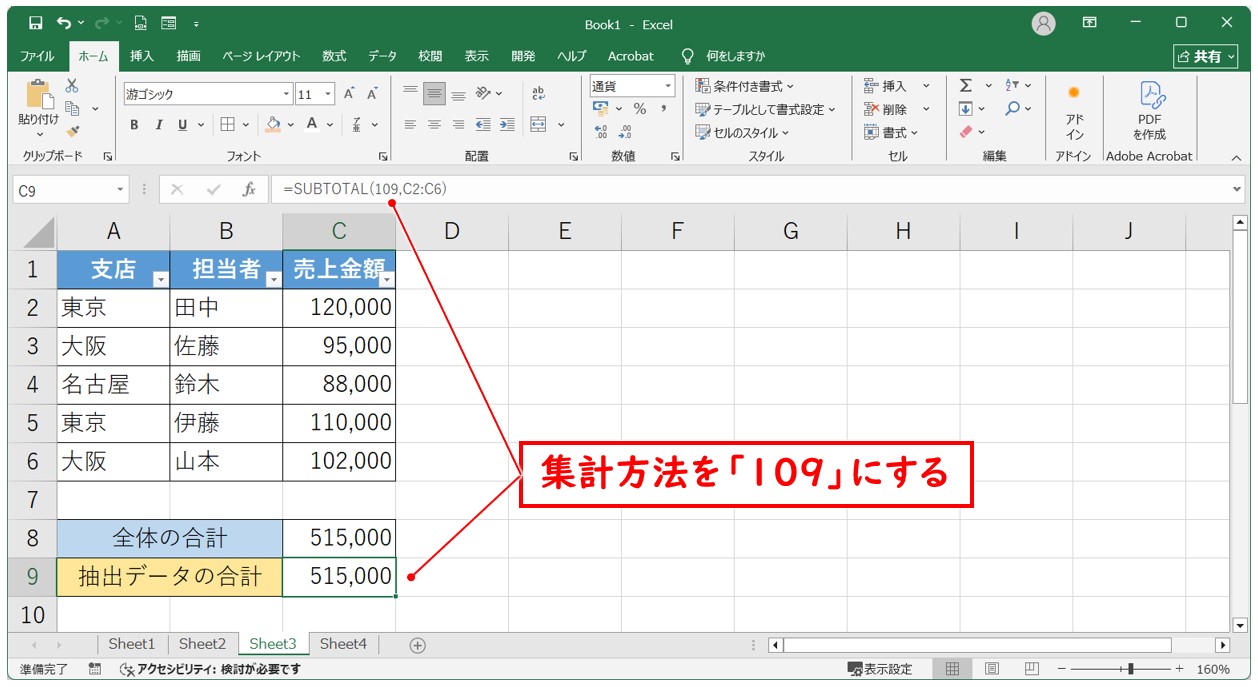This screenshot has width=1258, height=687.
Task: Open the 支店 column filter dropdown
Action: 160,280
